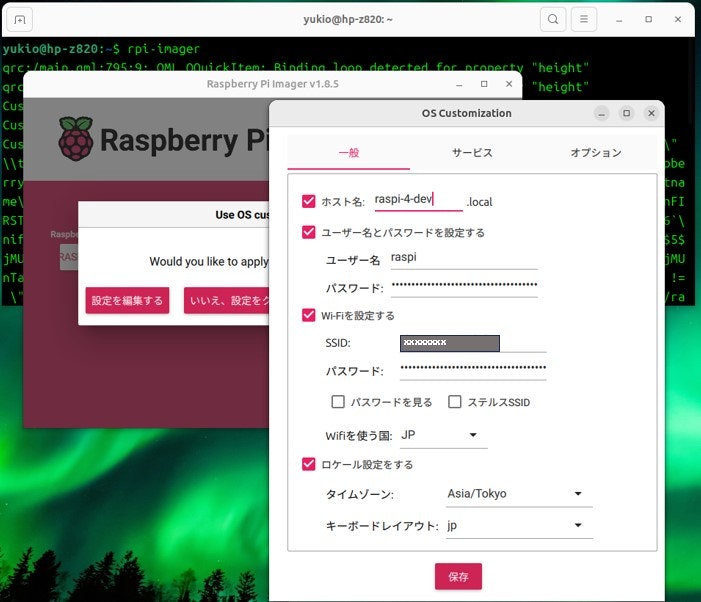The width and height of the screenshot is (701, 602).
Task: Click the user password field
Action: [464, 286]
